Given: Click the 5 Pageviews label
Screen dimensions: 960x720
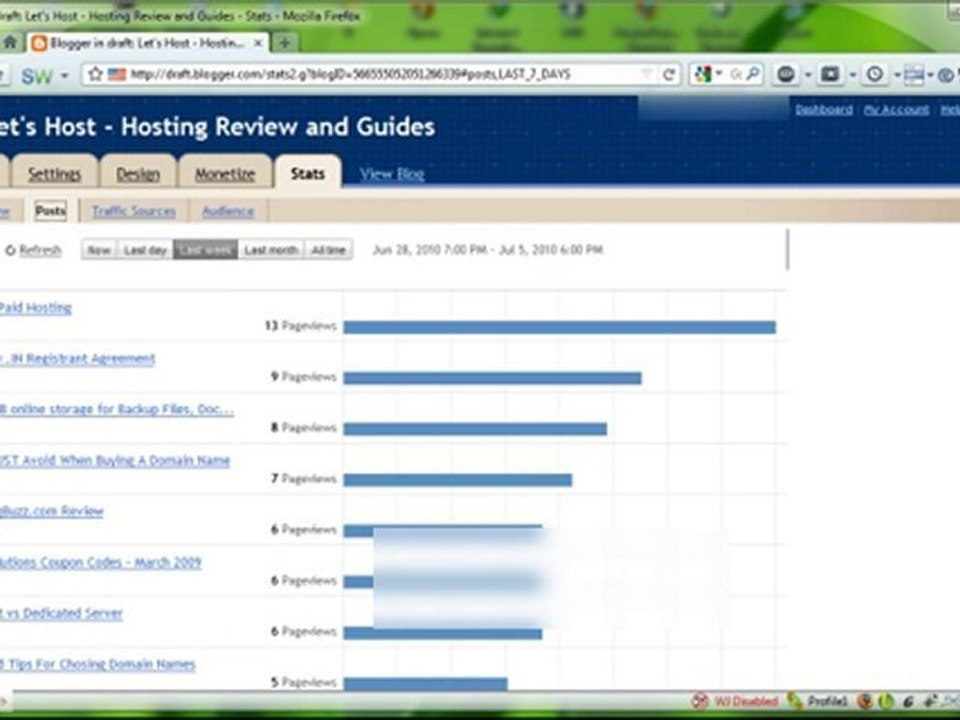Looking at the screenshot, I should [304, 682].
